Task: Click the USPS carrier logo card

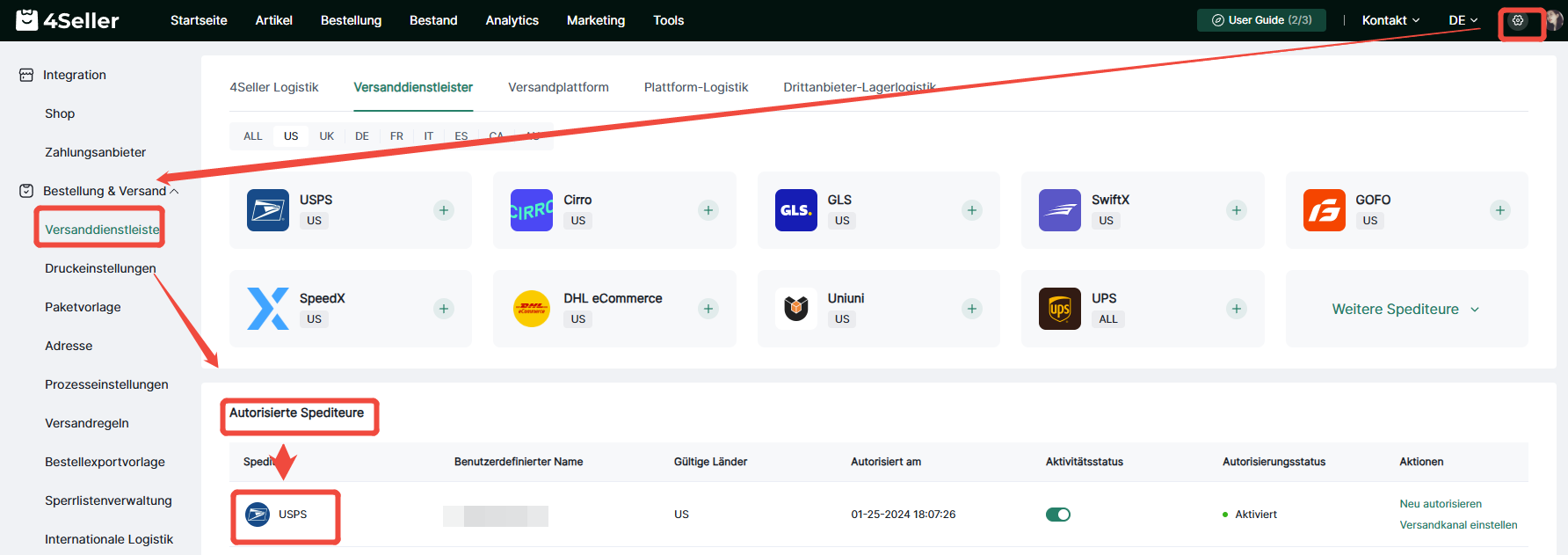Action: (x=268, y=210)
